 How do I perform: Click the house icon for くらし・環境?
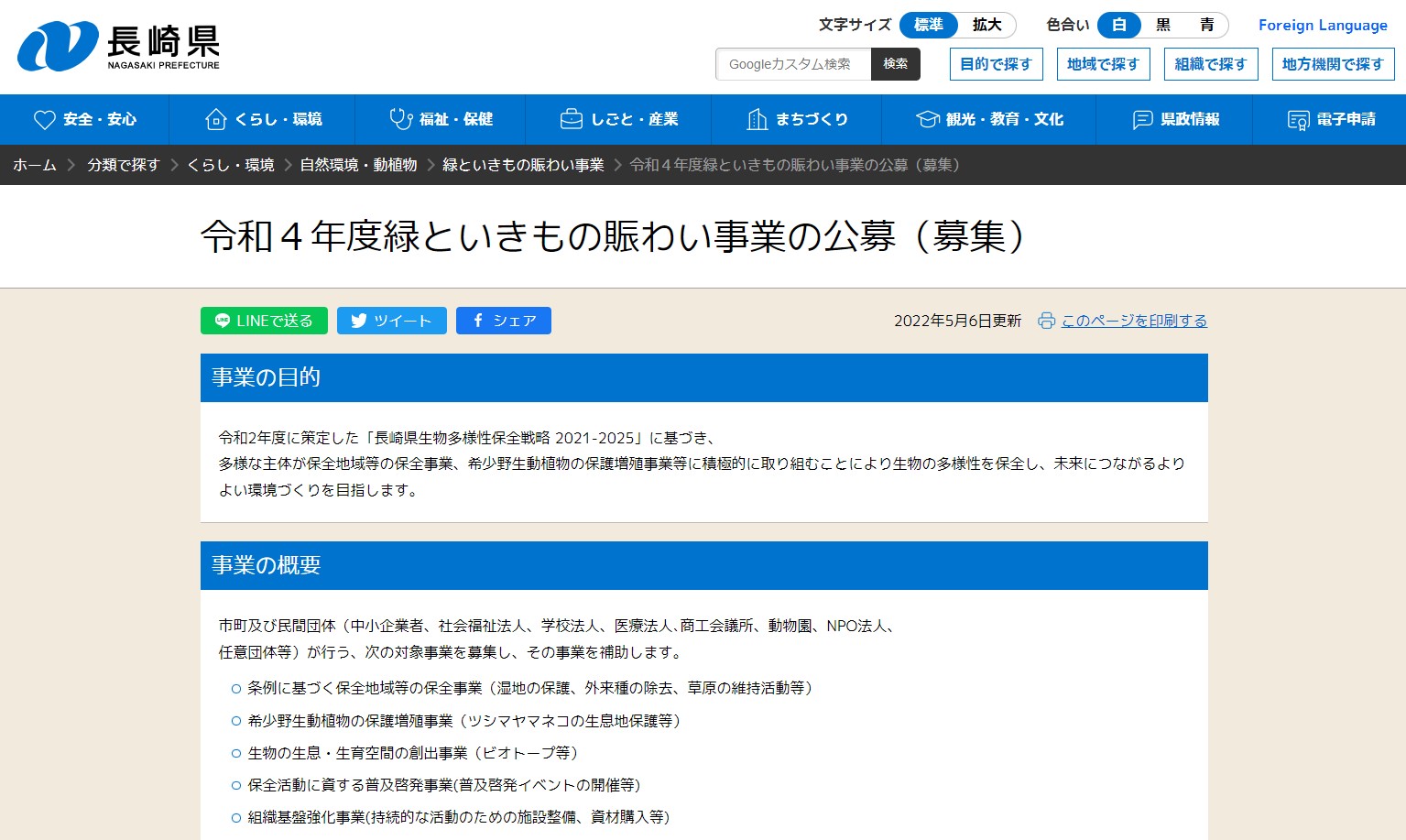click(x=215, y=120)
